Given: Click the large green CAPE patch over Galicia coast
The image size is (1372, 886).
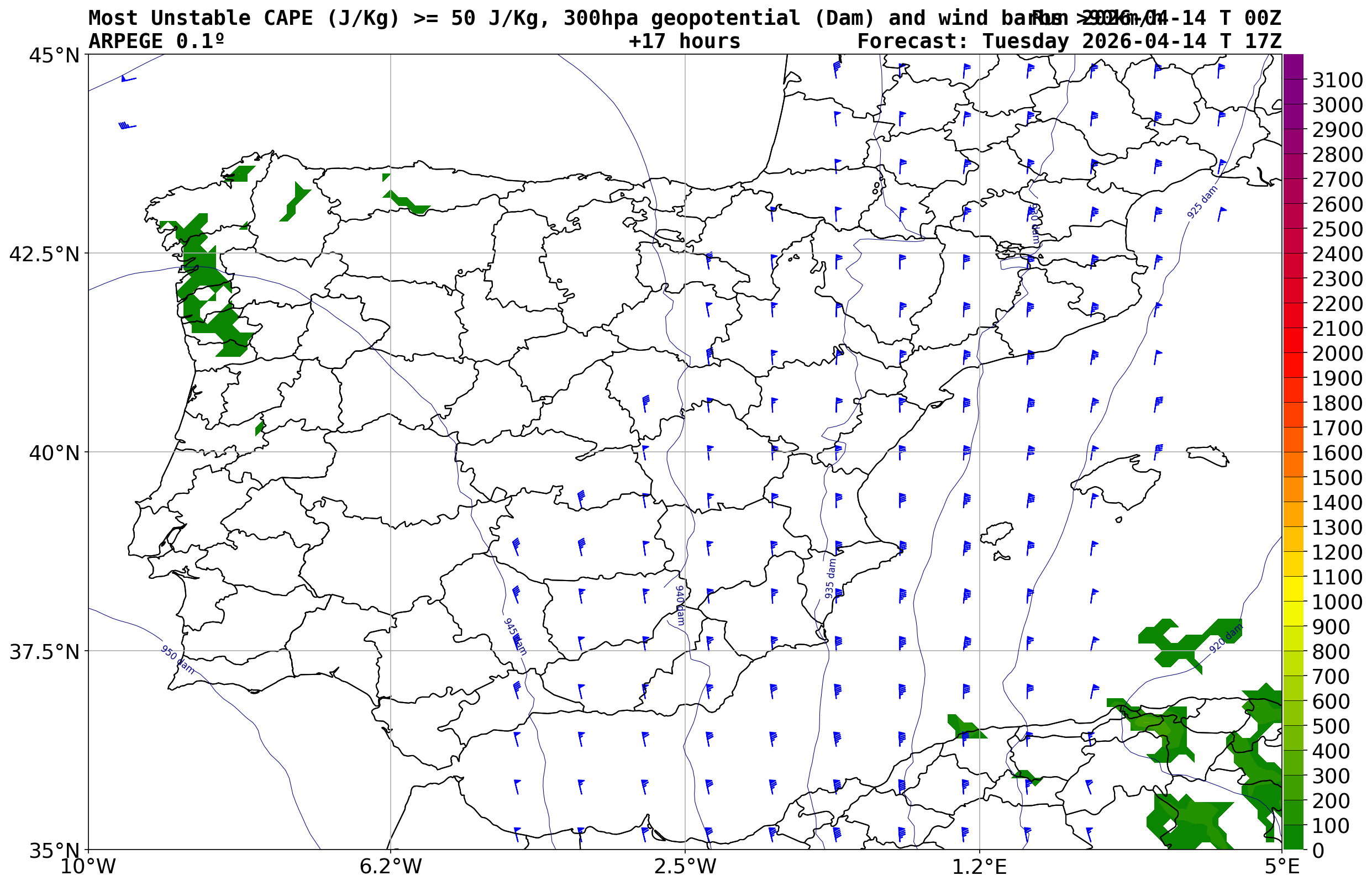Looking at the screenshot, I should tap(202, 276).
